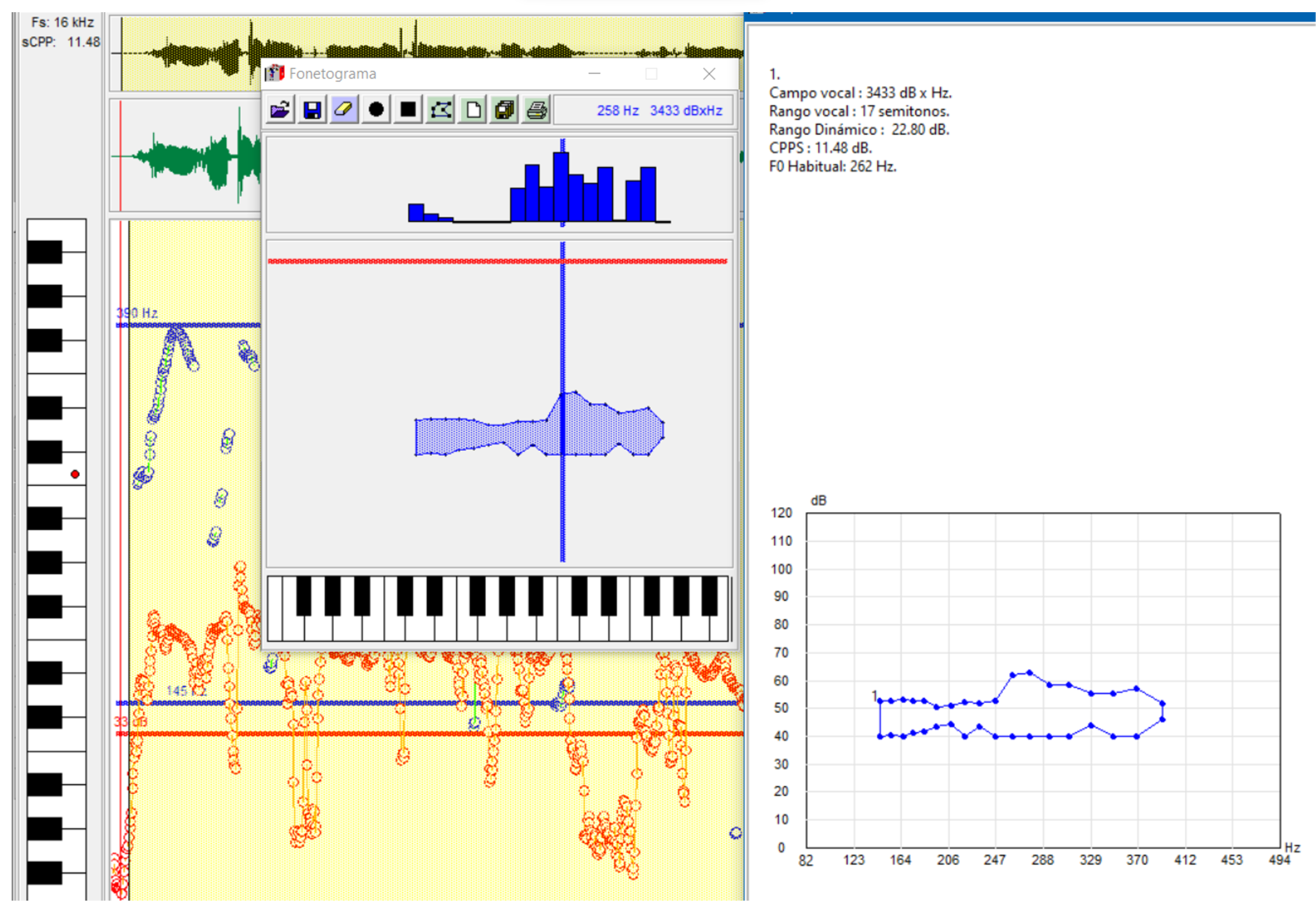This screenshot has width=1316, height=914.
Task: Click the 258 Hz readout field
Action: click(x=617, y=111)
